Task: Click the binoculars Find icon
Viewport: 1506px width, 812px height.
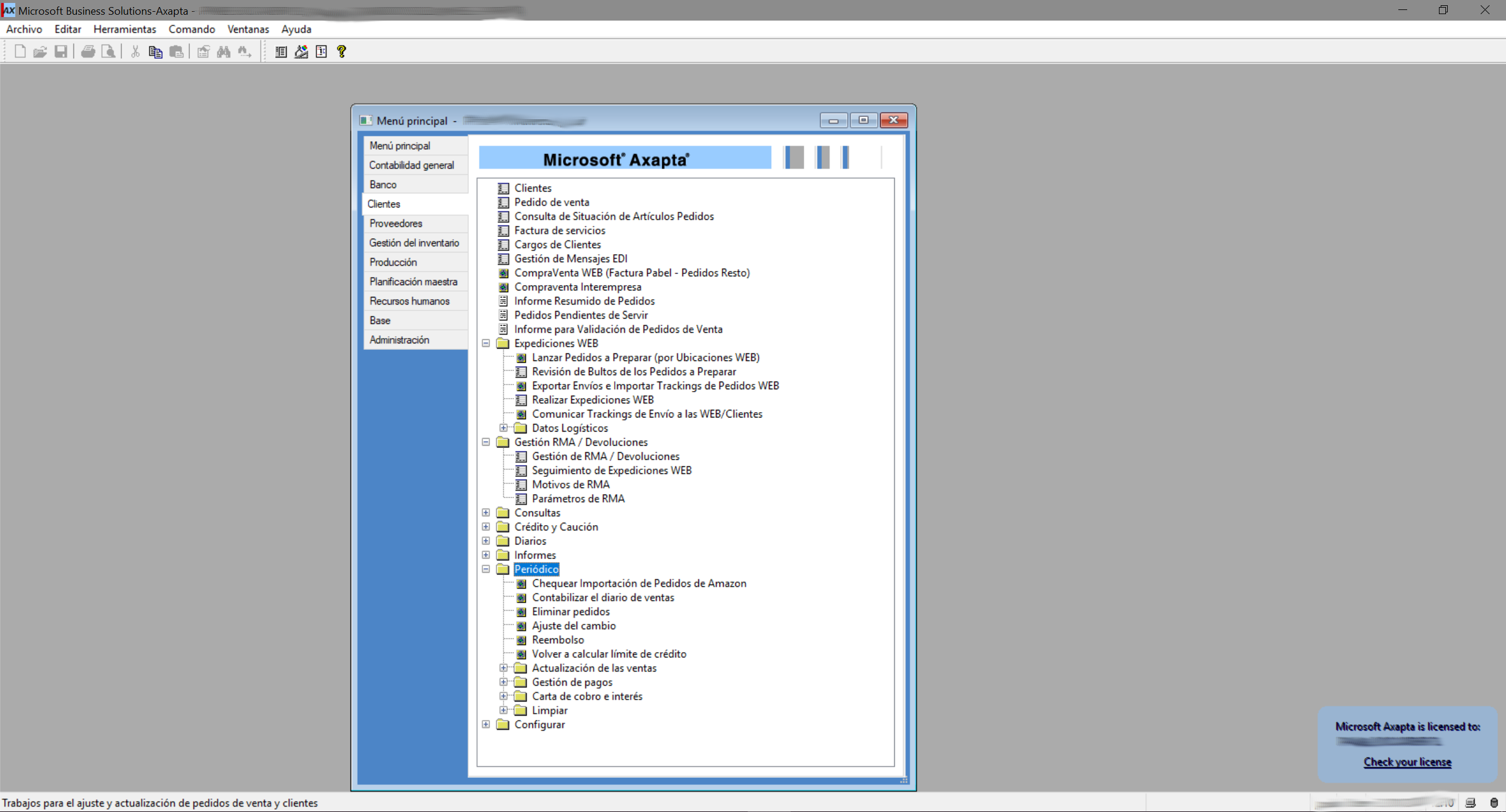Action: [x=224, y=52]
